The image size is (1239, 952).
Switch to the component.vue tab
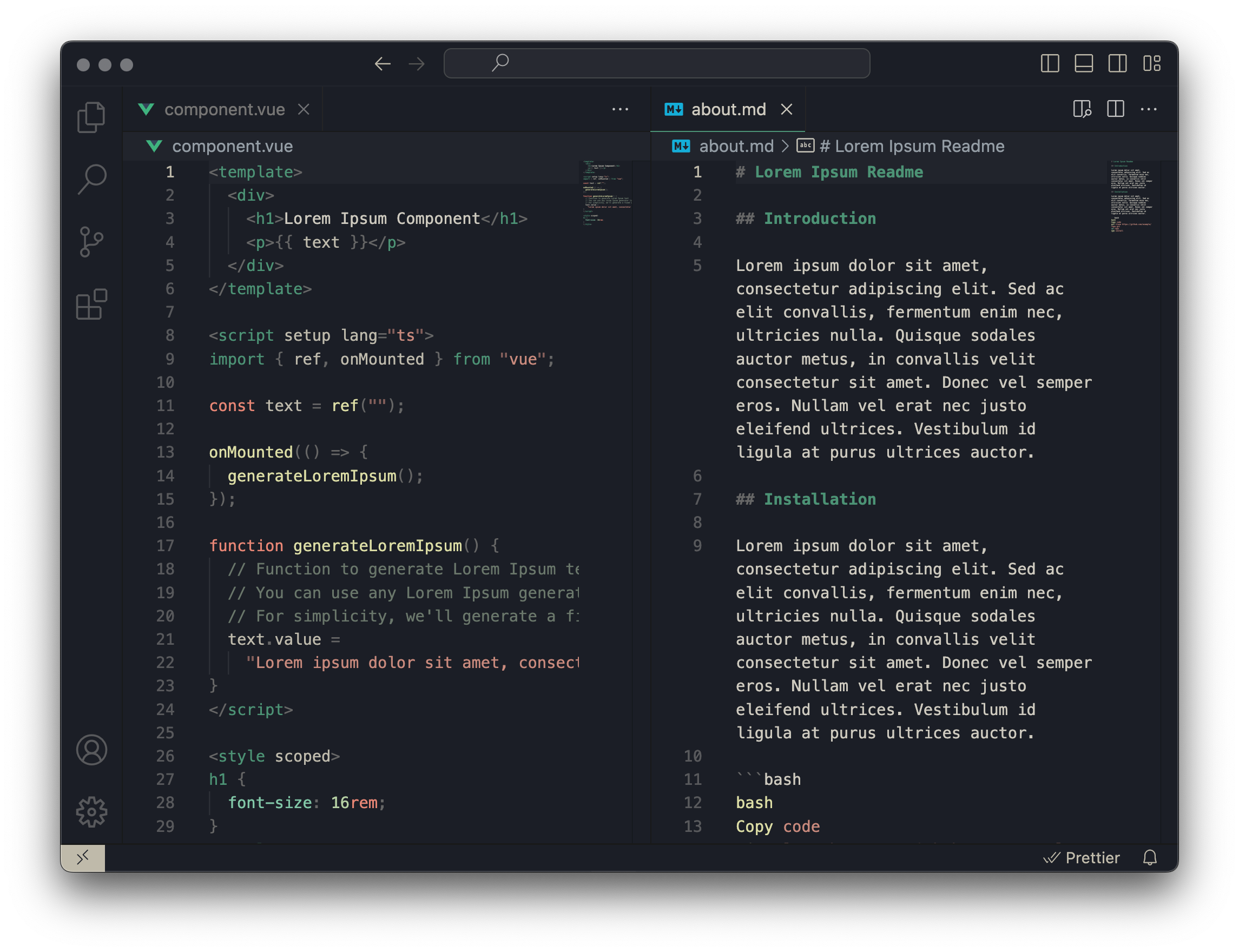coord(225,109)
